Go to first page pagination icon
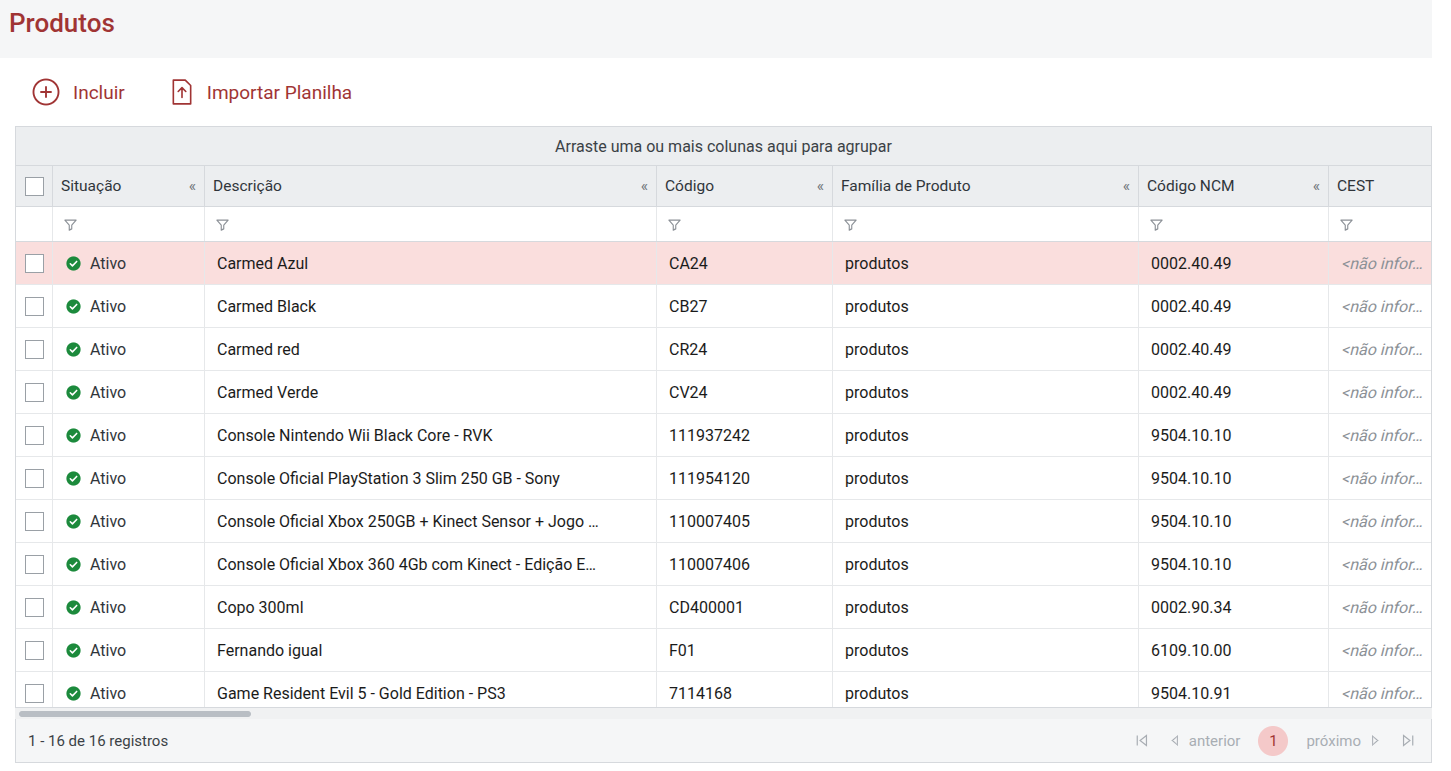 click(1142, 741)
